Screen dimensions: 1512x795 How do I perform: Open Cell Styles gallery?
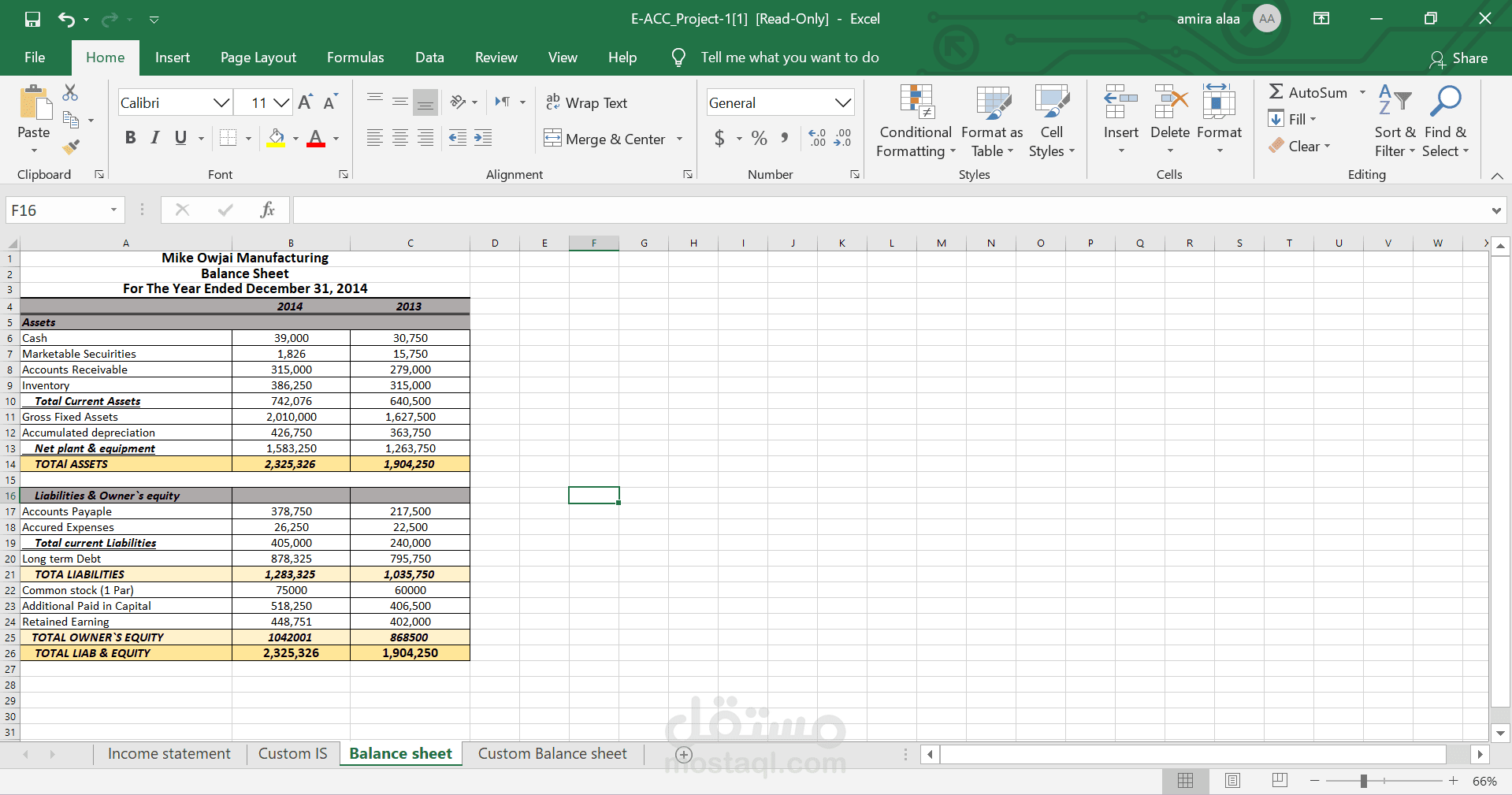pyautogui.click(x=1051, y=121)
